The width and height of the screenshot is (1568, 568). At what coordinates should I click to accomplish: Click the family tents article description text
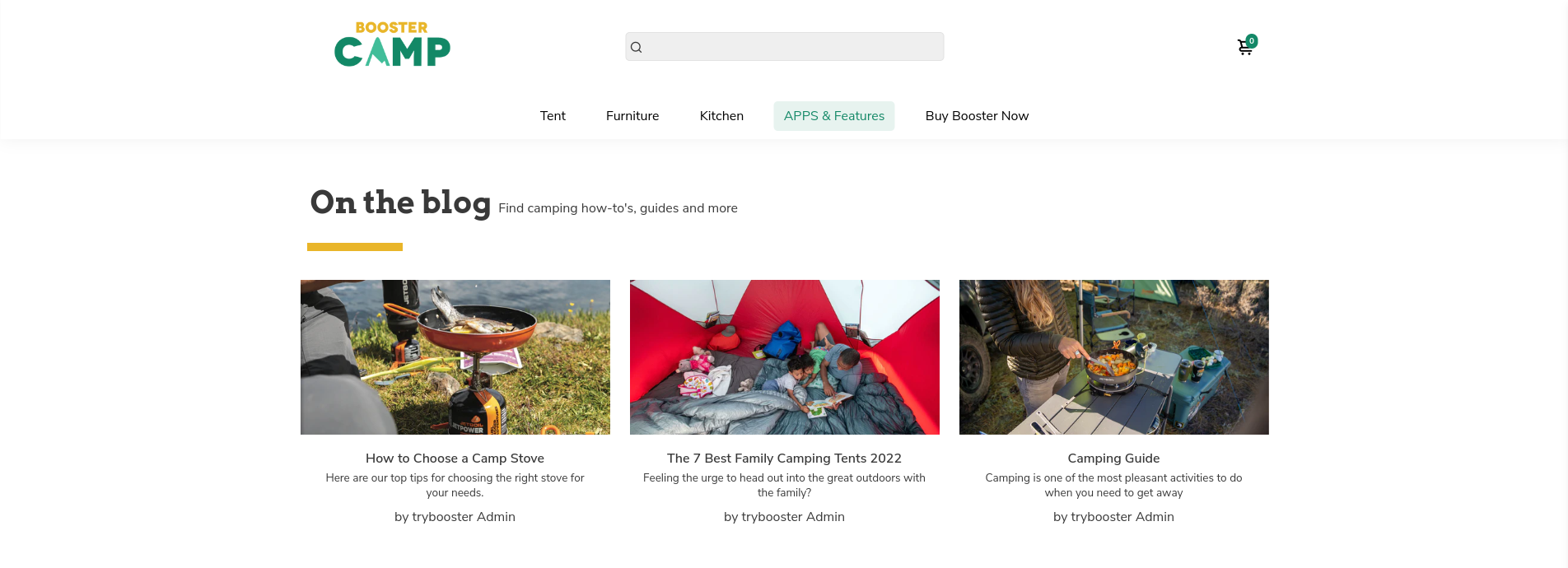point(784,485)
